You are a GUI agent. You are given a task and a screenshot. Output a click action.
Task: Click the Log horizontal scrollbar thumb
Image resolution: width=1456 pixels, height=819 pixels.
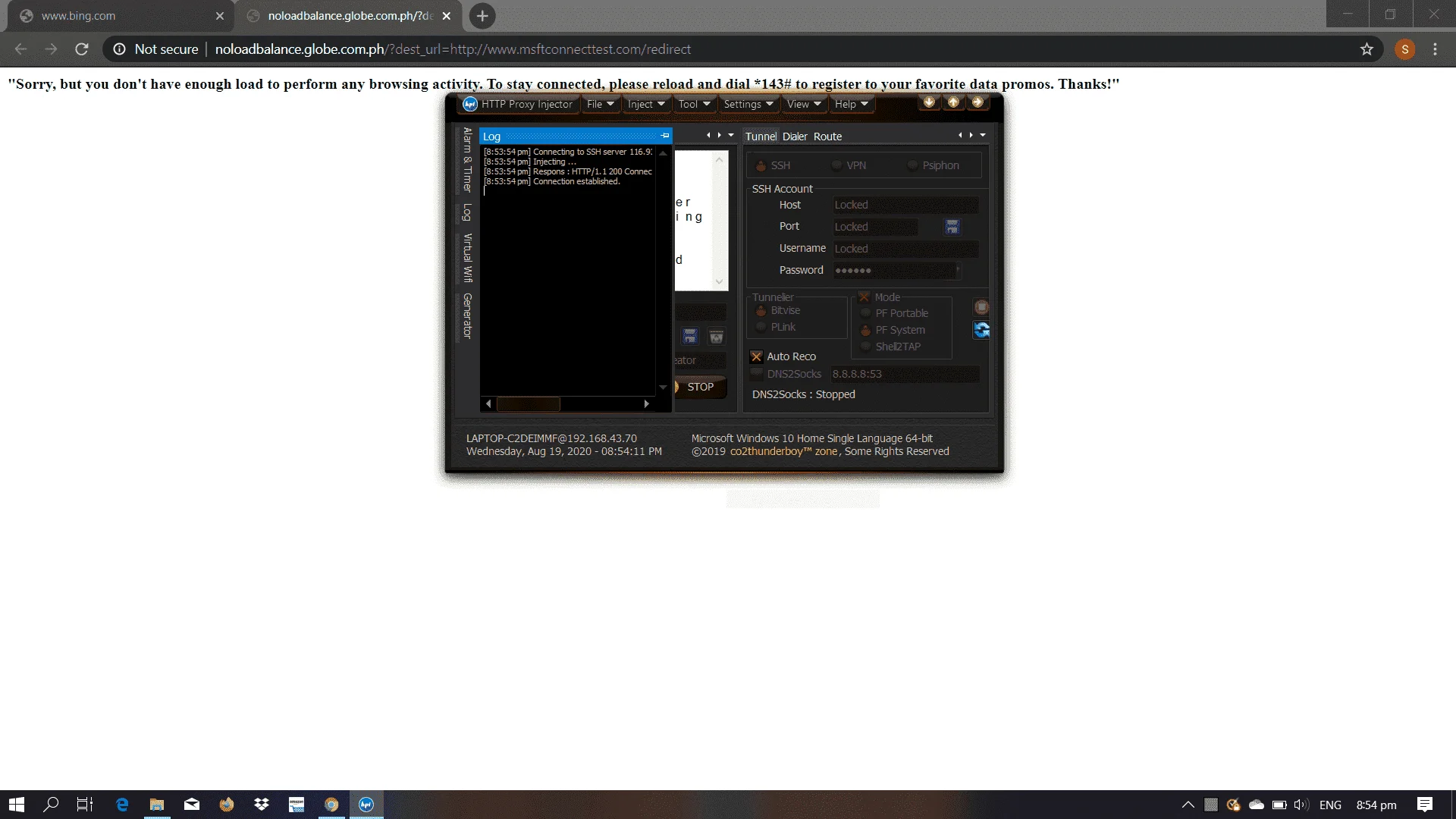pos(529,404)
